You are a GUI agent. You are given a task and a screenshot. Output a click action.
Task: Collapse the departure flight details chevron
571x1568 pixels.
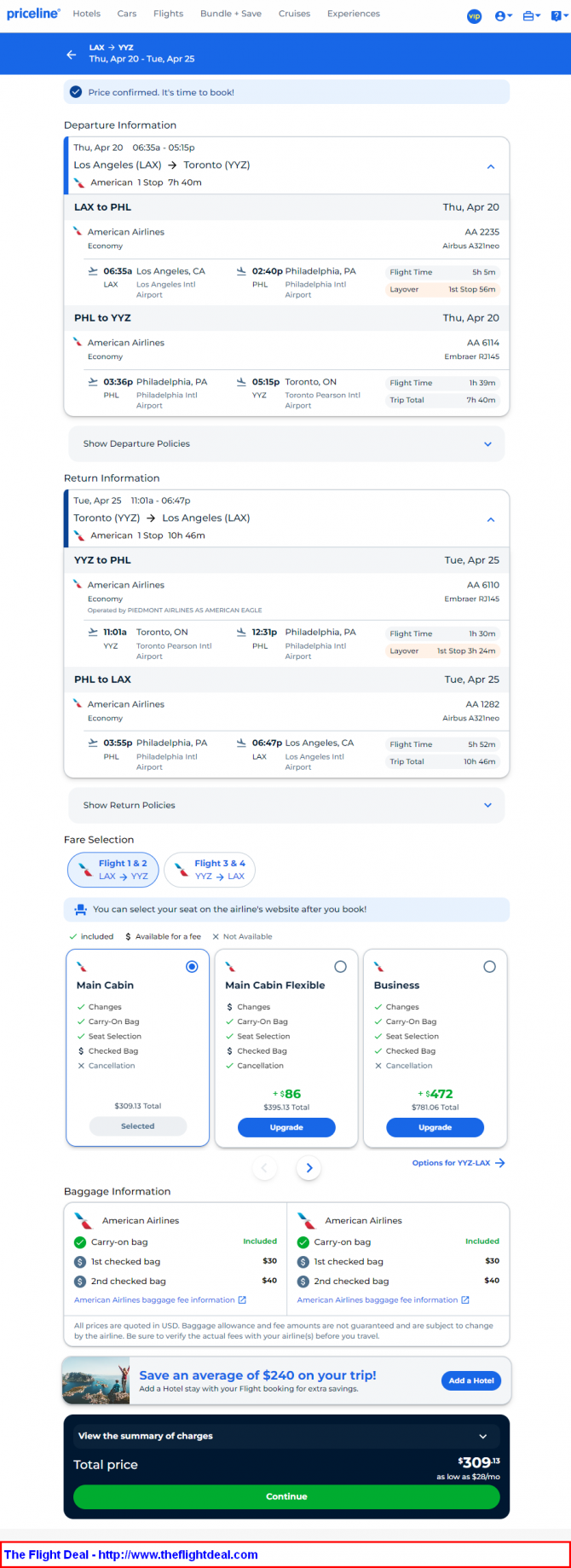pyautogui.click(x=491, y=166)
